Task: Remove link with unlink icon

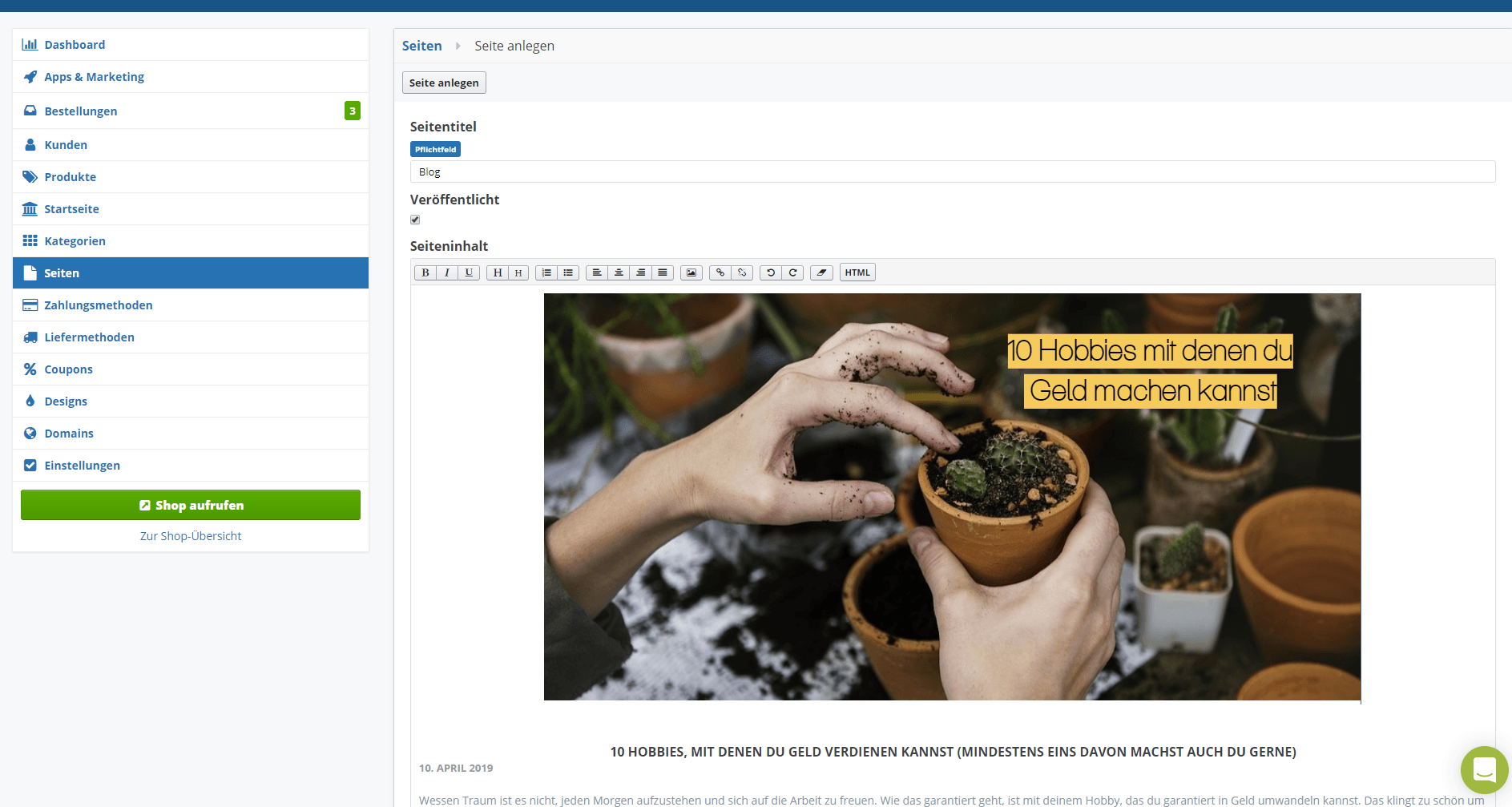Action: [x=742, y=272]
